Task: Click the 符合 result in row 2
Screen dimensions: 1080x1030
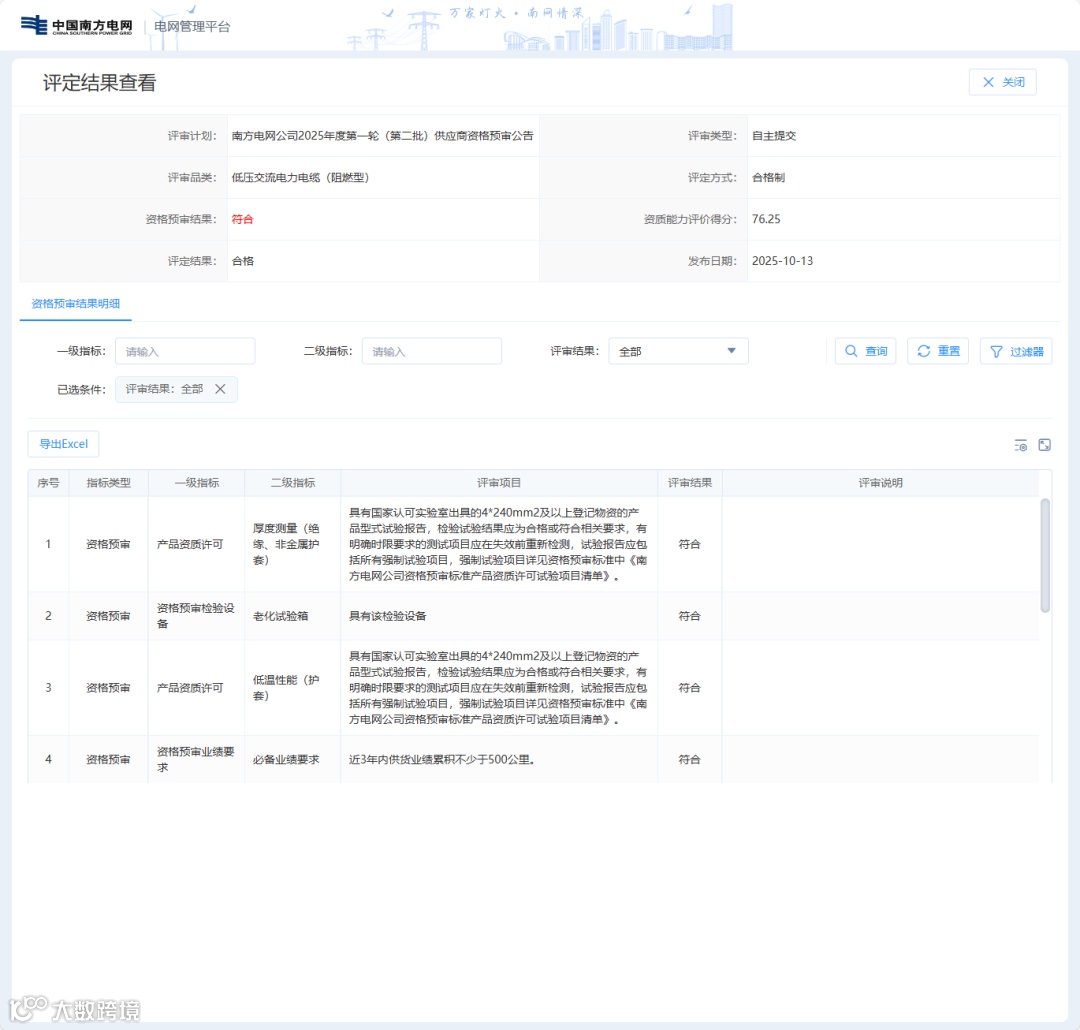Action: pyautogui.click(x=689, y=616)
